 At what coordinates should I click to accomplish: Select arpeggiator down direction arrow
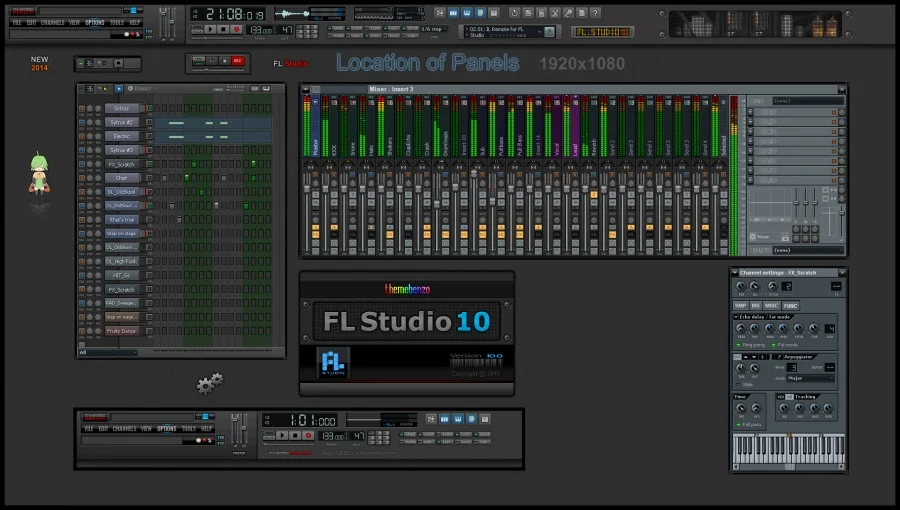pos(754,357)
